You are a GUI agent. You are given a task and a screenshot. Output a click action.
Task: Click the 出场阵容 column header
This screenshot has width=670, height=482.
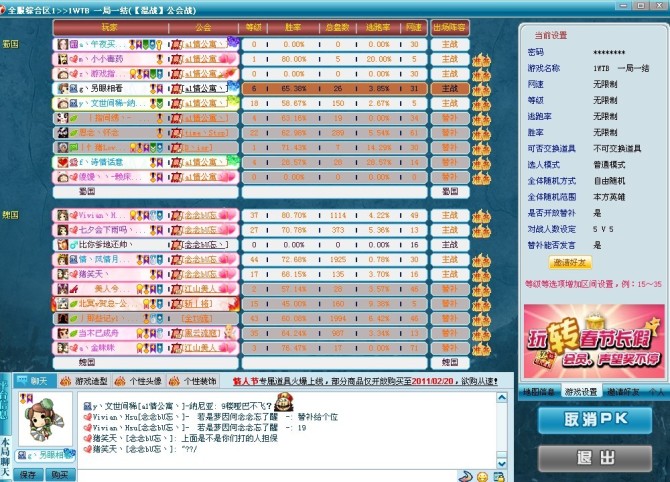pyautogui.click(x=450, y=27)
